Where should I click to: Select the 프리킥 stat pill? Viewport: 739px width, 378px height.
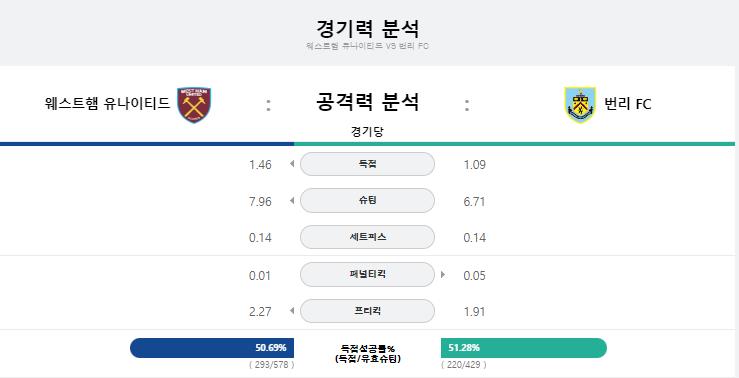tap(367, 311)
